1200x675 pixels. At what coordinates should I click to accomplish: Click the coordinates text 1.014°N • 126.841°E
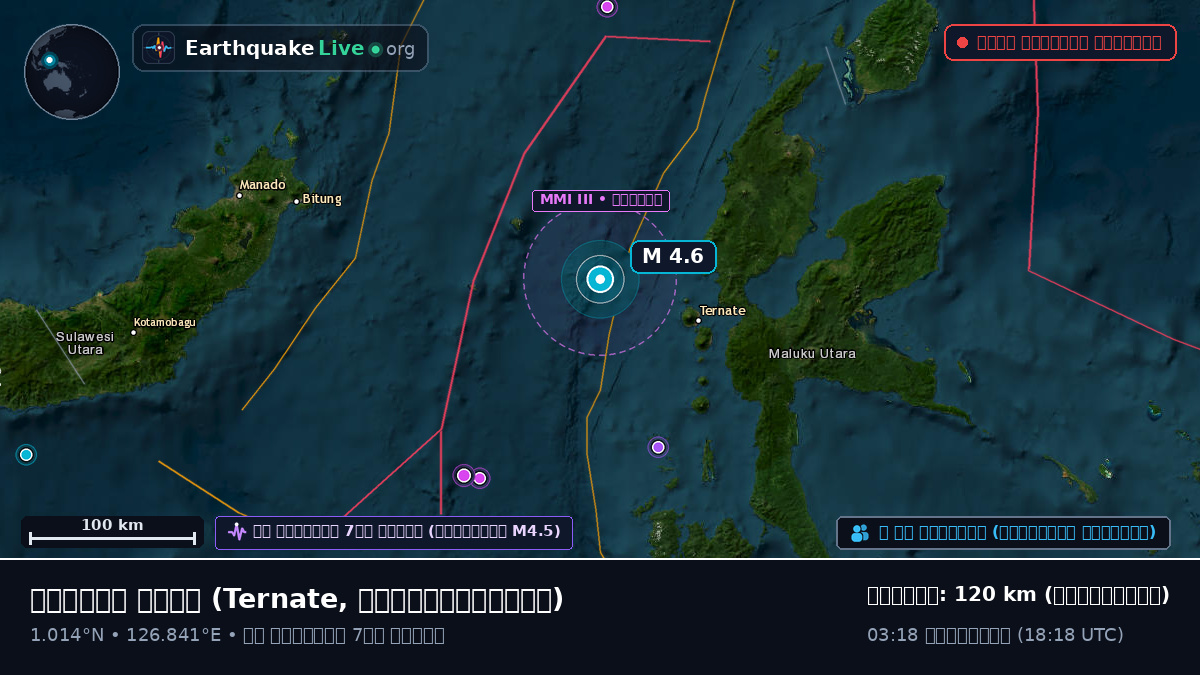[x=126, y=635]
